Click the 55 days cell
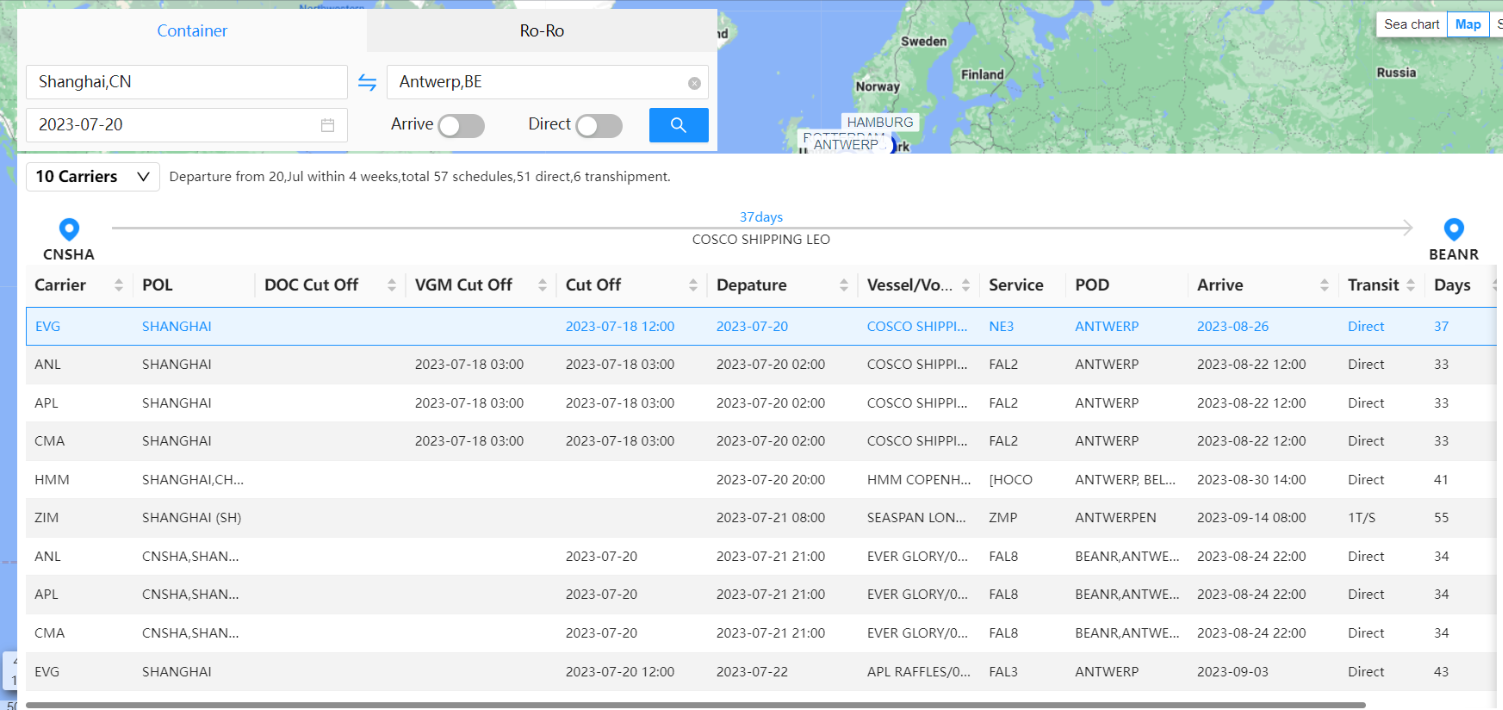The image size is (1503, 710). click(x=1441, y=518)
